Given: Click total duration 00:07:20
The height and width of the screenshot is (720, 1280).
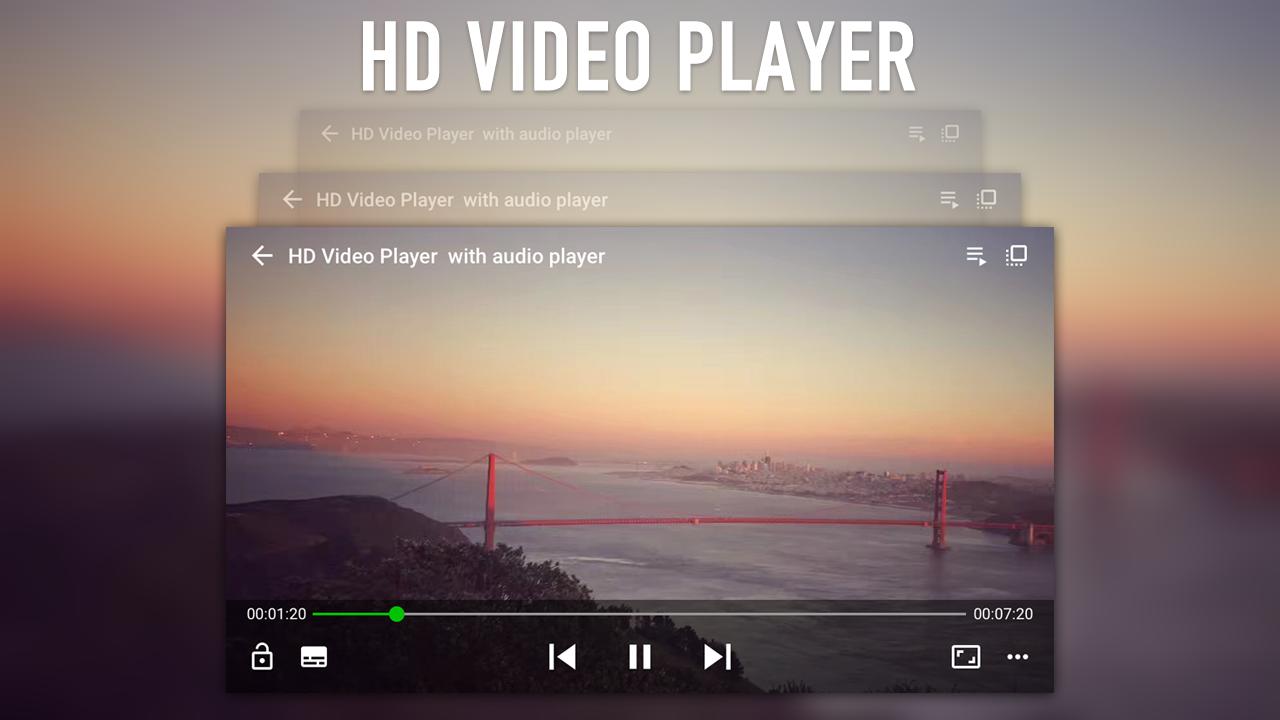Looking at the screenshot, I should 1003,614.
